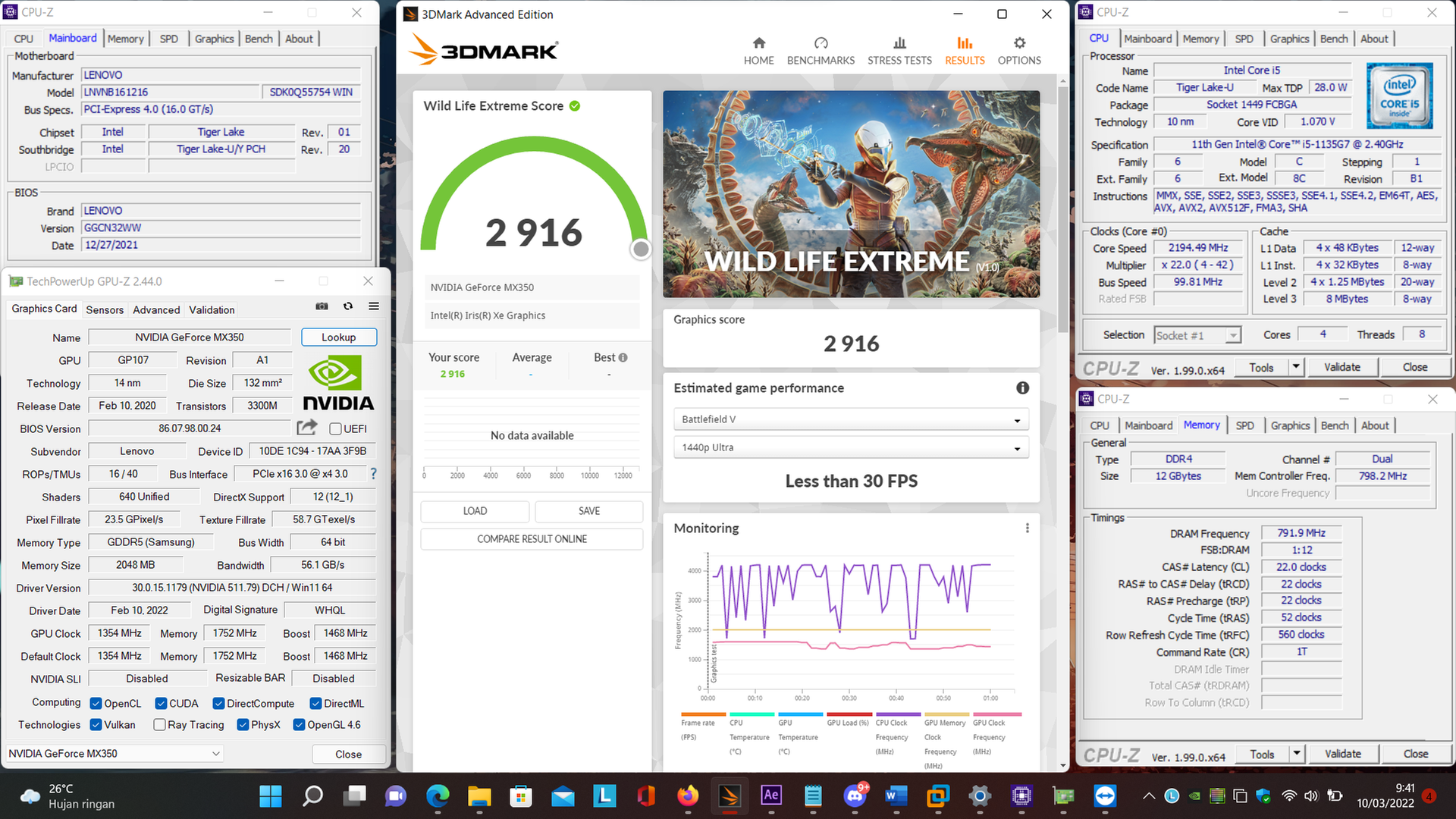Open Advanced tab in GPU-Z
Viewport: 1456px width, 819px height.
click(156, 309)
